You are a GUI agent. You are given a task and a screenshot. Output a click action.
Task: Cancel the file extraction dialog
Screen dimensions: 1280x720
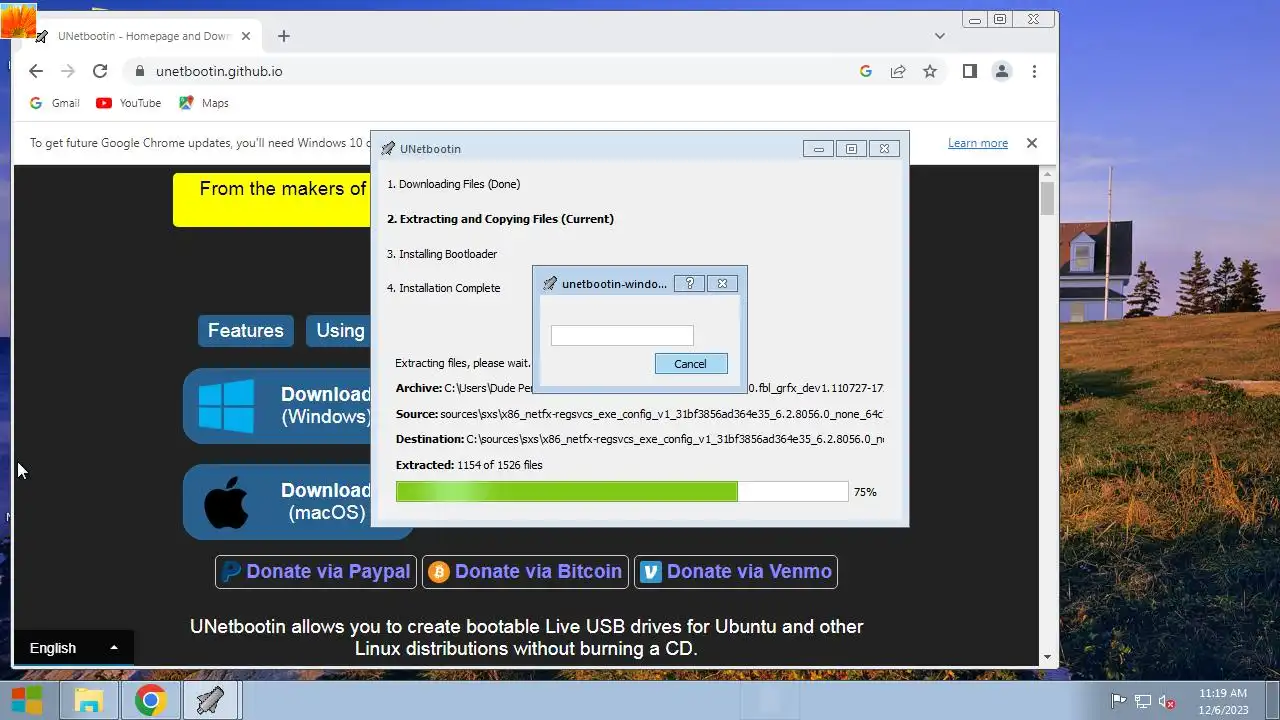pyautogui.click(x=690, y=364)
